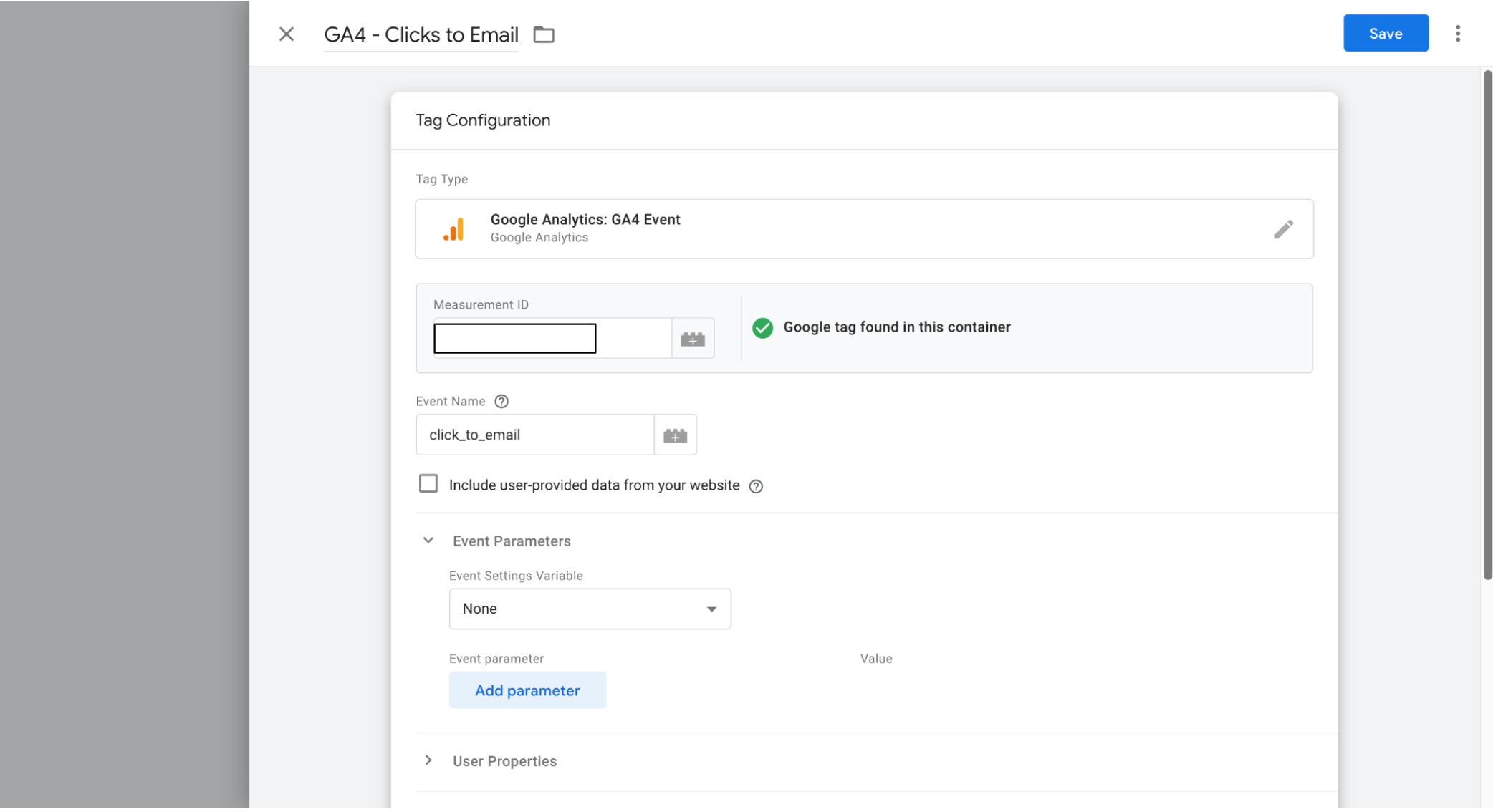Click the pencil edit icon for tag type

[x=1283, y=229]
